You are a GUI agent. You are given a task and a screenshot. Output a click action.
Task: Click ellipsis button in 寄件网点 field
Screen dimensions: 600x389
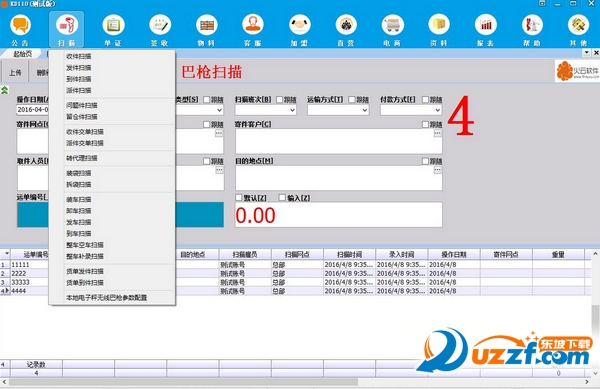tap(219, 133)
